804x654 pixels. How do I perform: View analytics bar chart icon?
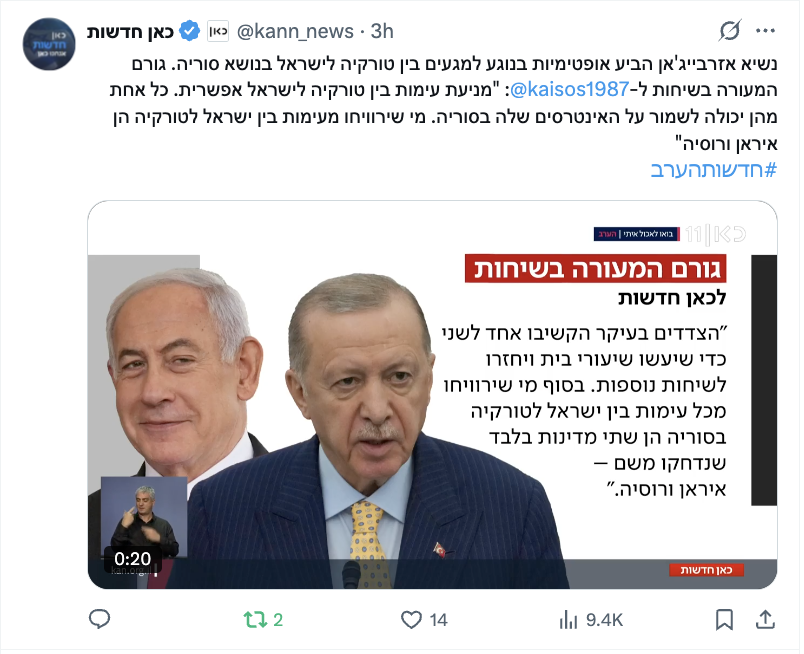tap(569, 620)
